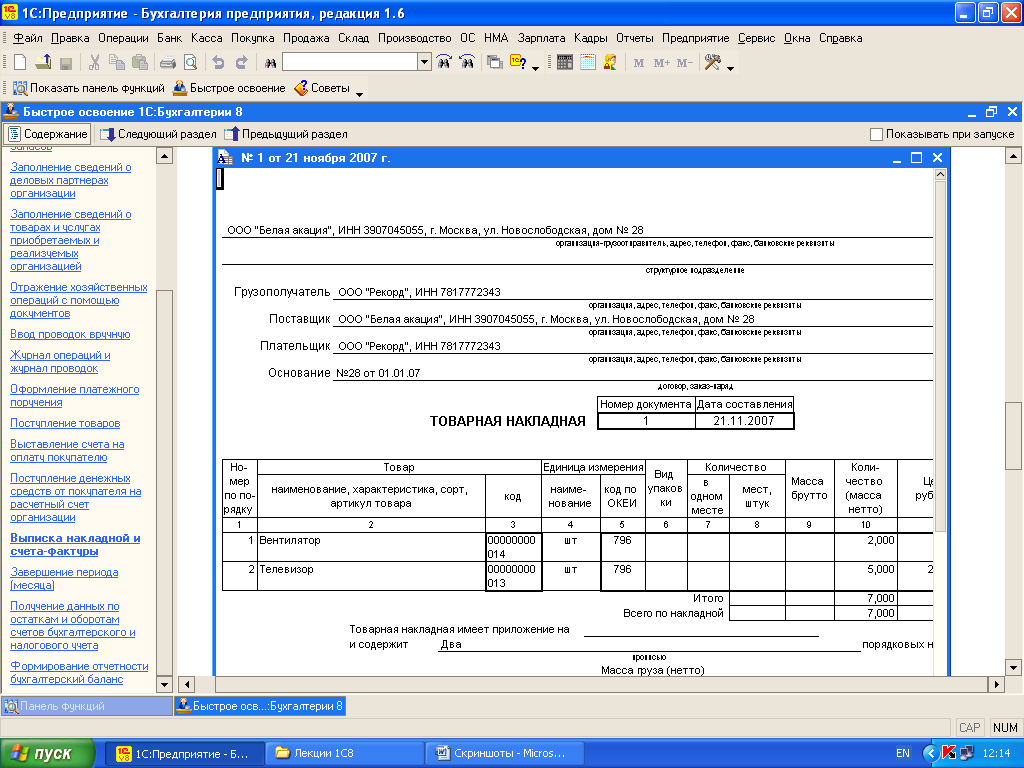1024x768 pixels.
Task: Open the Продажа menu
Action: point(306,38)
